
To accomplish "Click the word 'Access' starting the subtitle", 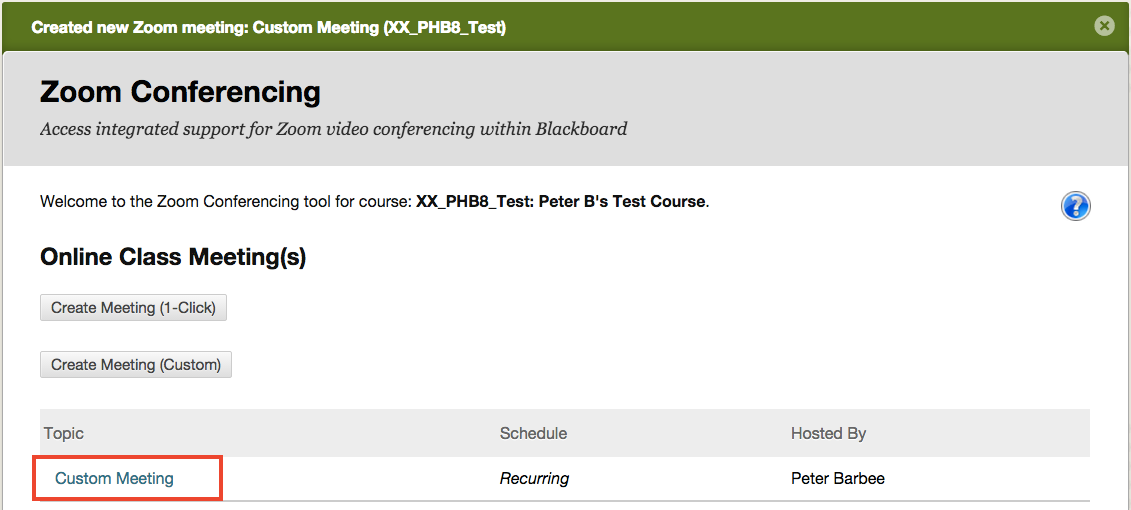I will (65, 129).
